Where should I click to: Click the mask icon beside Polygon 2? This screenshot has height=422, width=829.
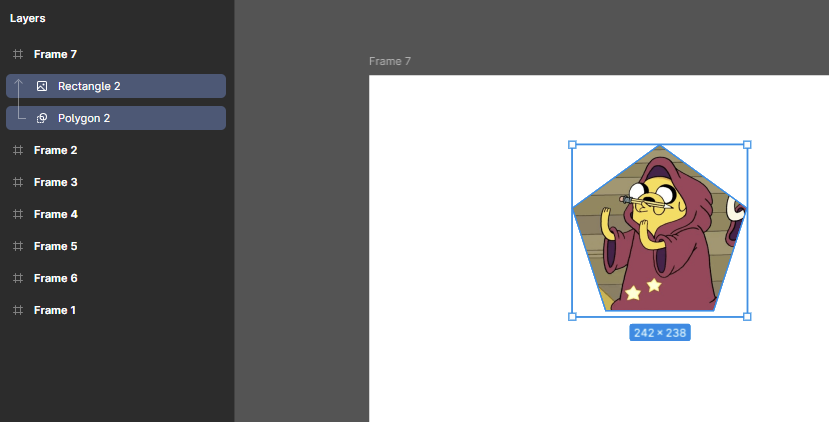pos(42,118)
